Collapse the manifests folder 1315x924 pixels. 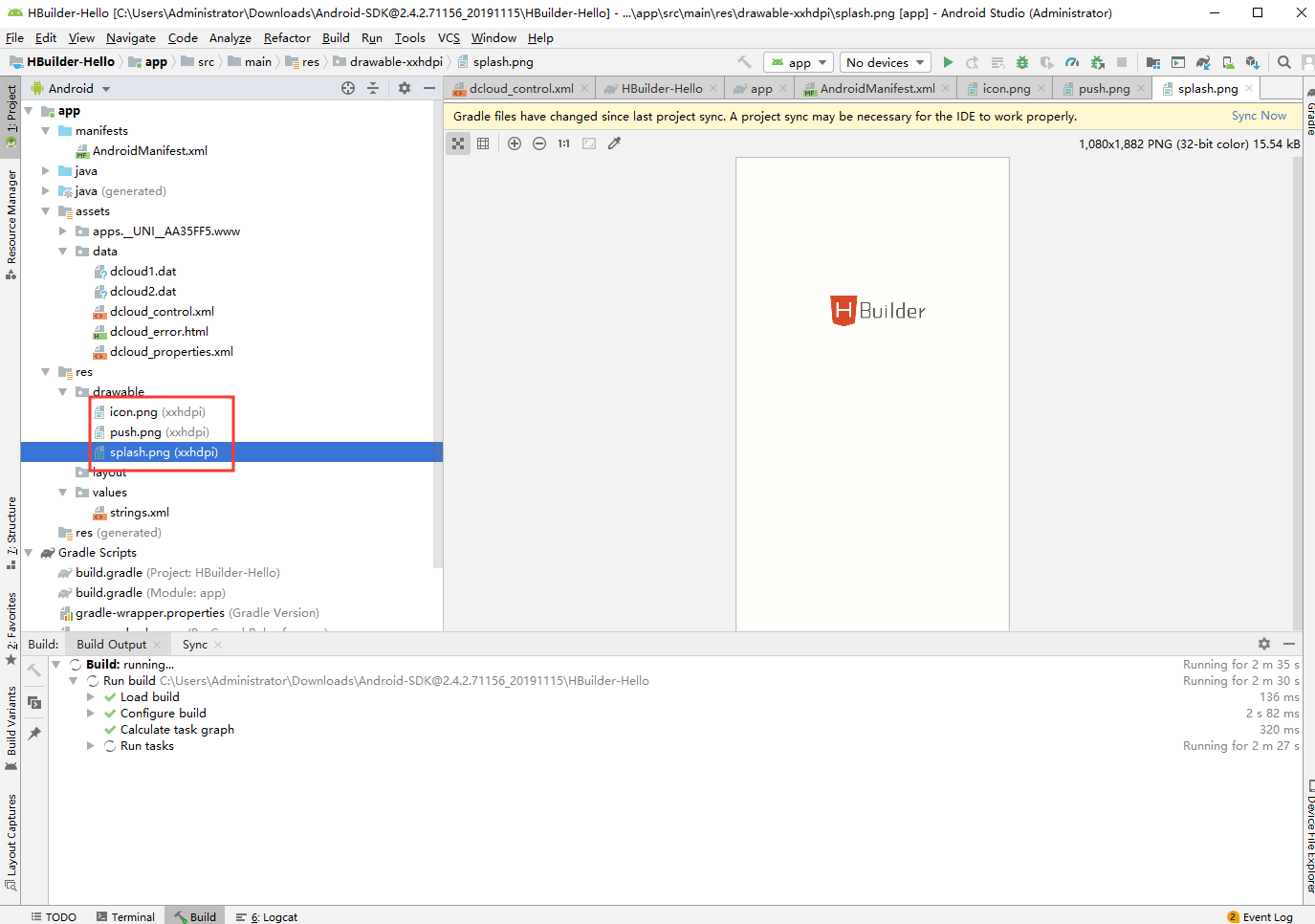click(x=45, y=131)
